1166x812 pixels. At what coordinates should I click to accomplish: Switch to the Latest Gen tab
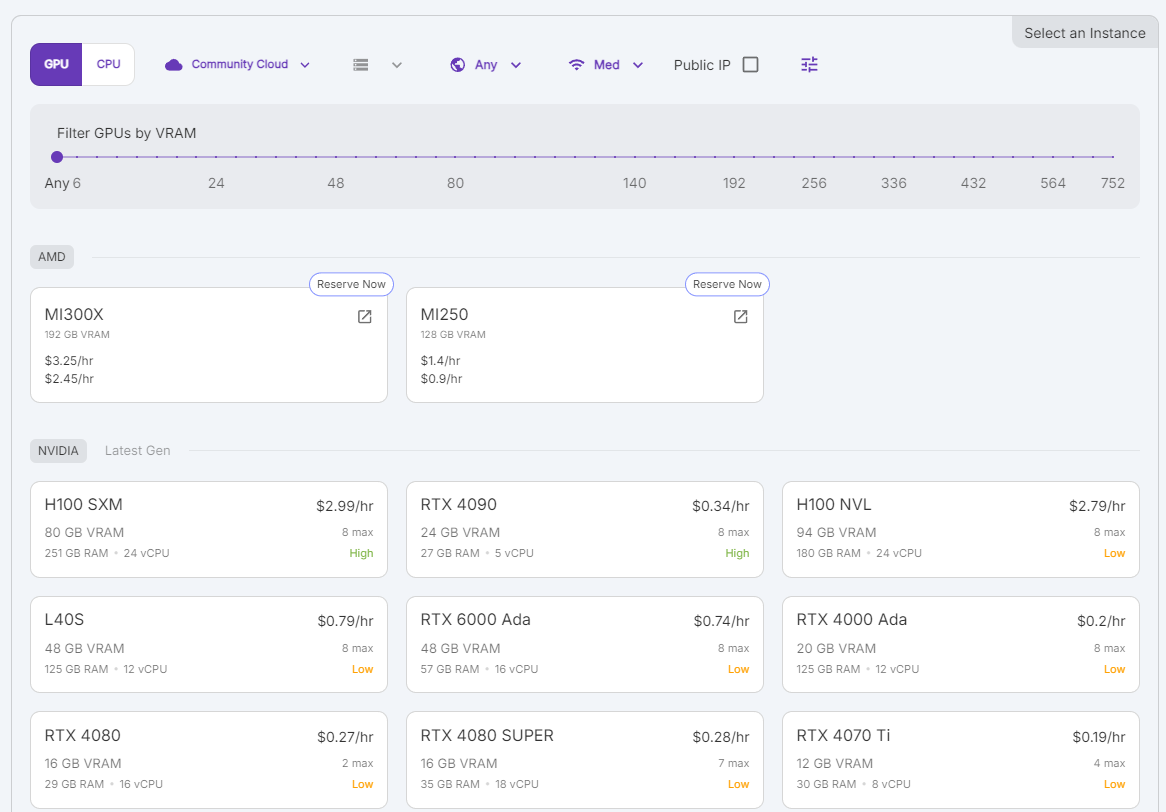(137, 450)
